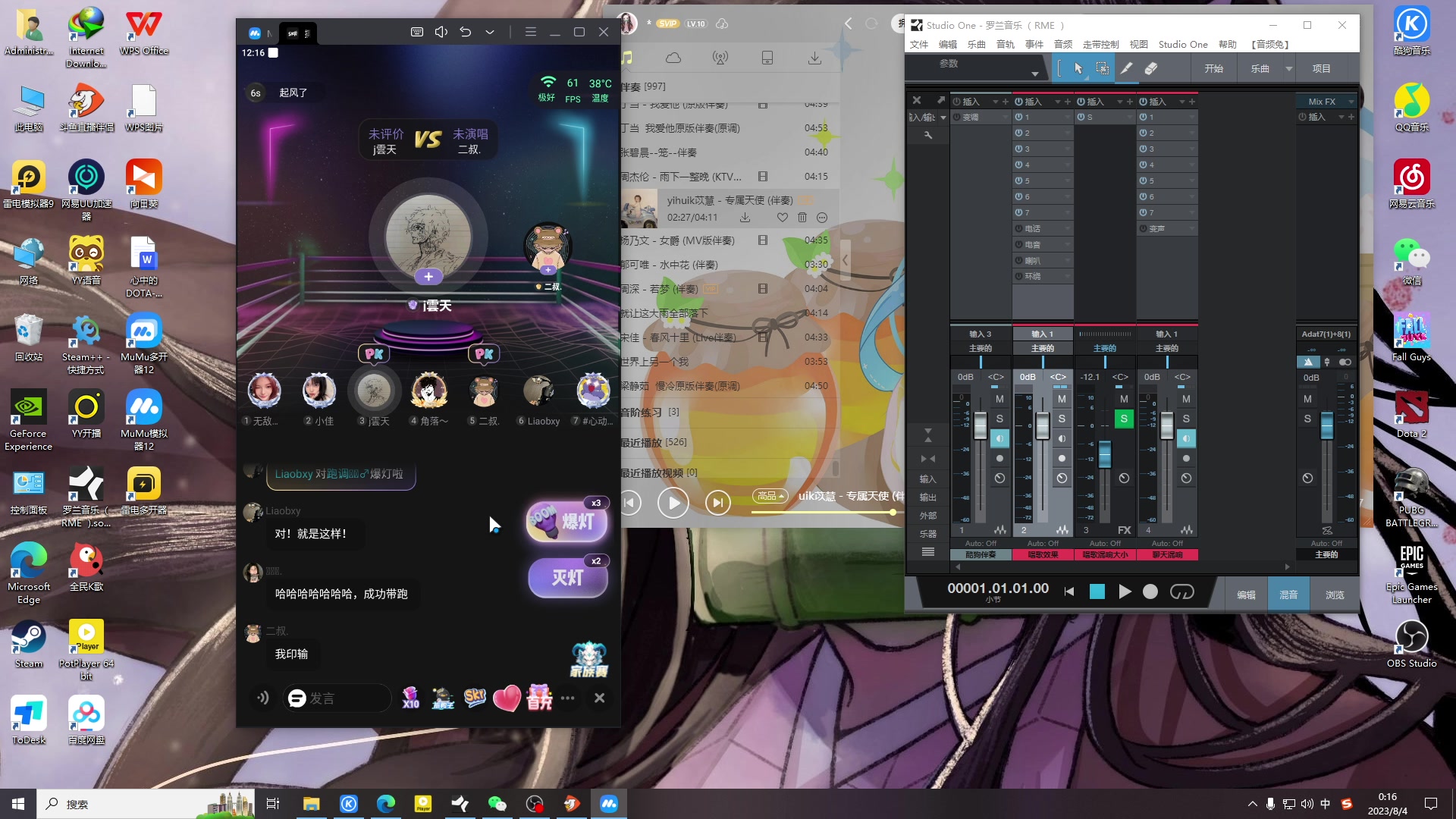Select the Range tool in Studio One

pos(1103,68)
